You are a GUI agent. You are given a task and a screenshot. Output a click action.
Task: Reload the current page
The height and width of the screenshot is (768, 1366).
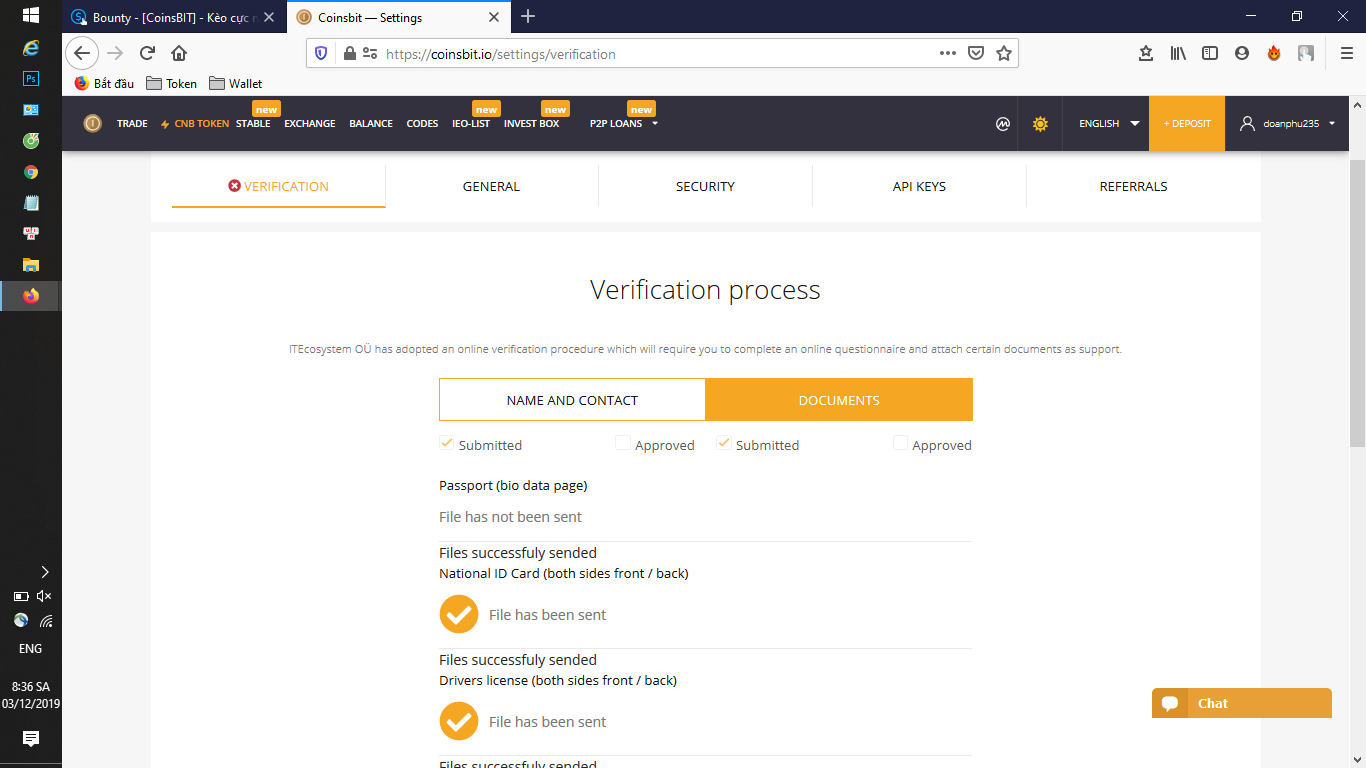pyautogui.click(x=147, y=53)
